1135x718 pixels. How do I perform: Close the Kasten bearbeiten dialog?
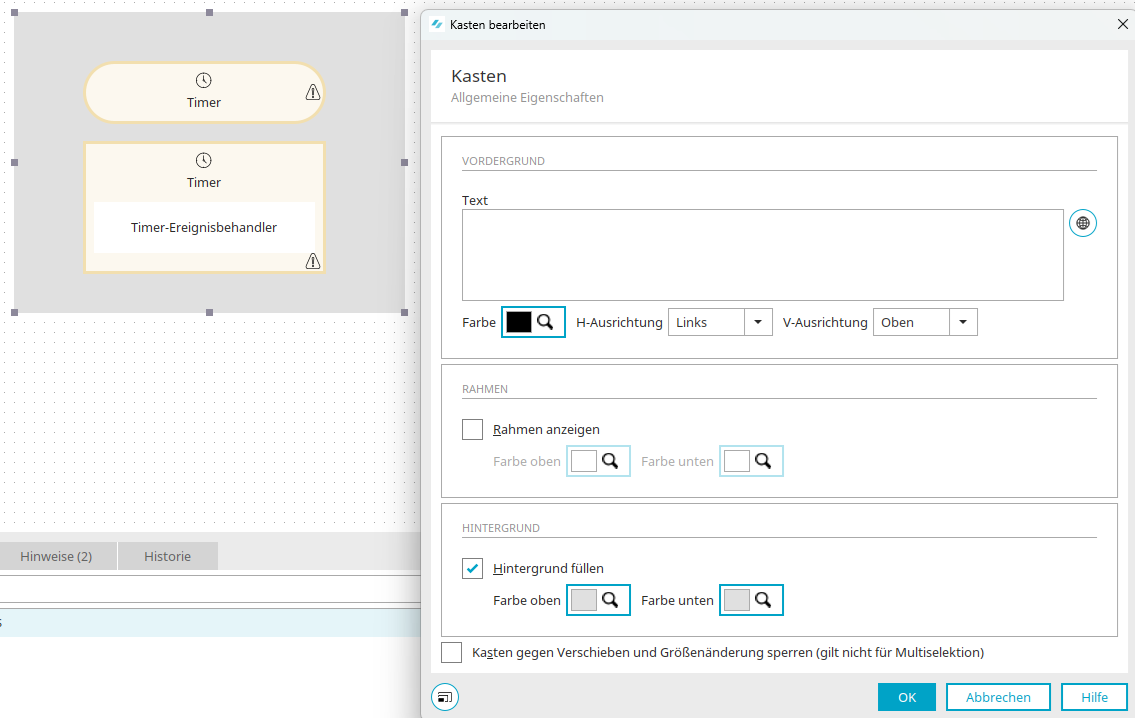pos(1122,25)
